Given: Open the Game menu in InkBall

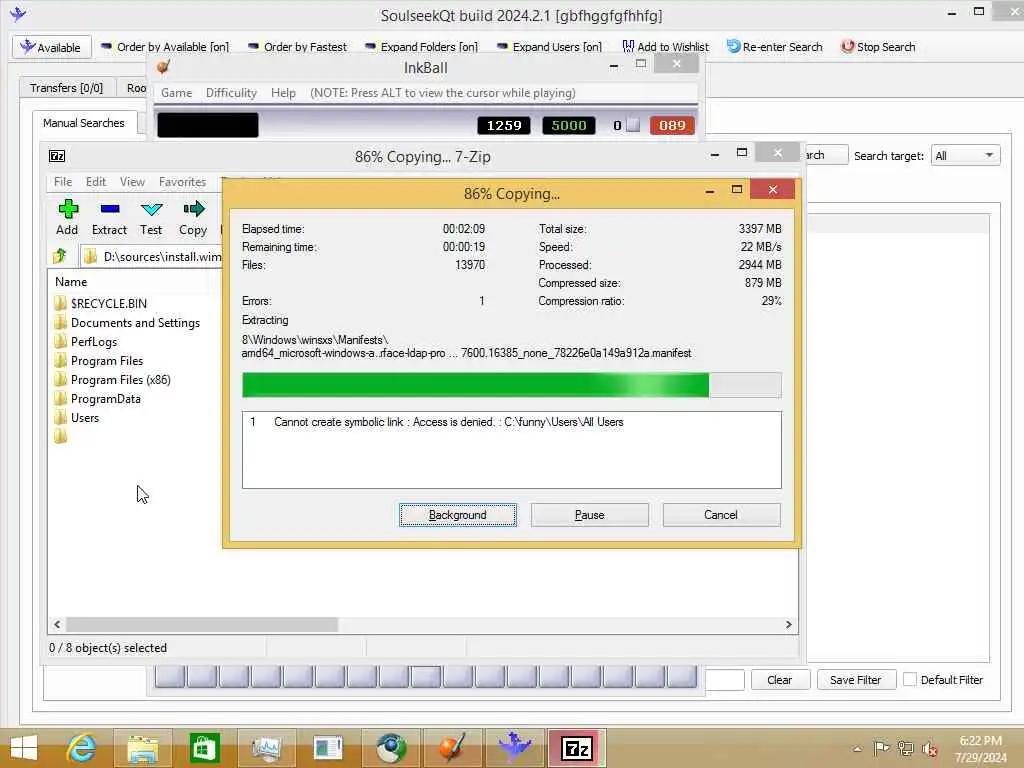Looking at the screenshot, I should click(176, 93).
